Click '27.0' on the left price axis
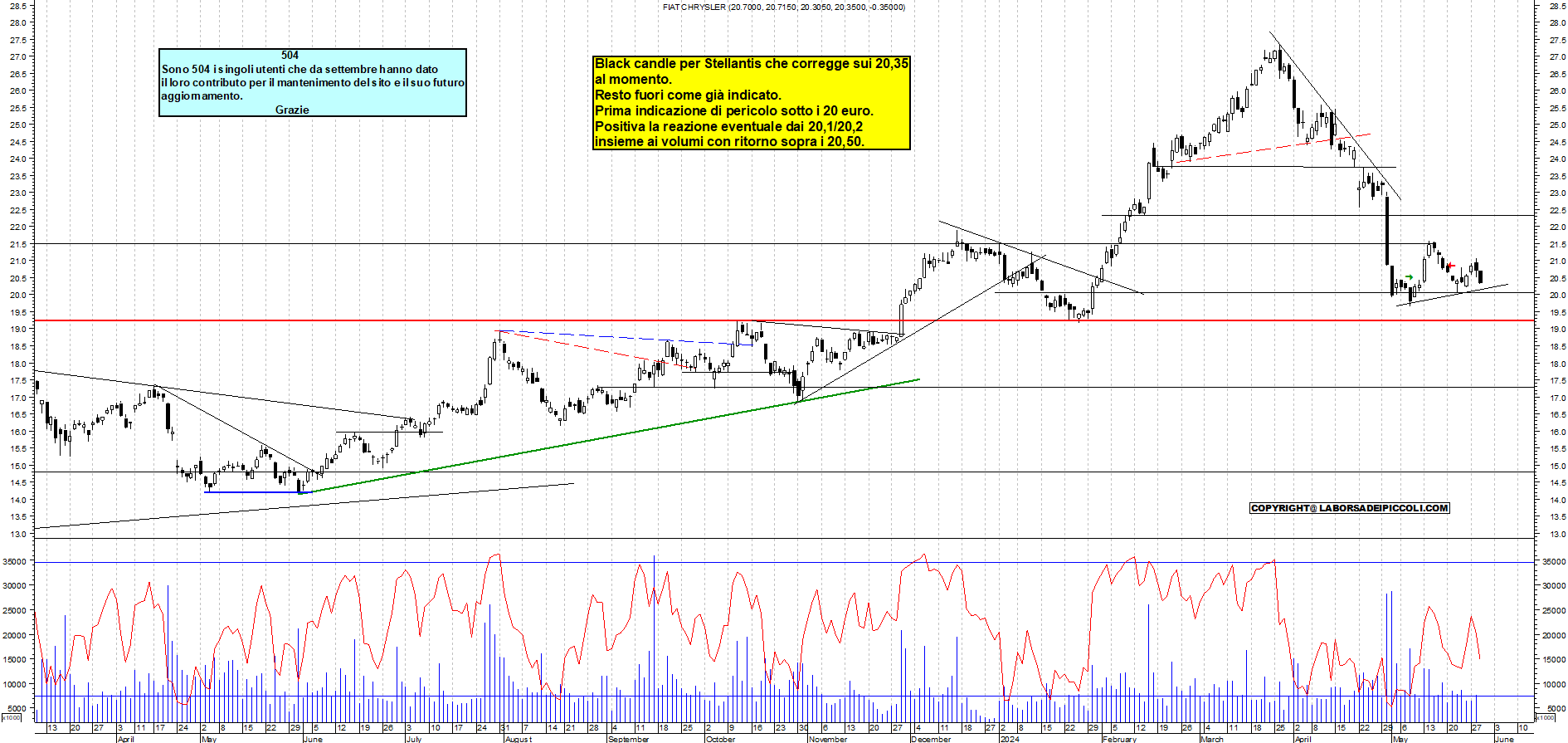Screen dimensions: 1568x743 click(x=17, y=57)
